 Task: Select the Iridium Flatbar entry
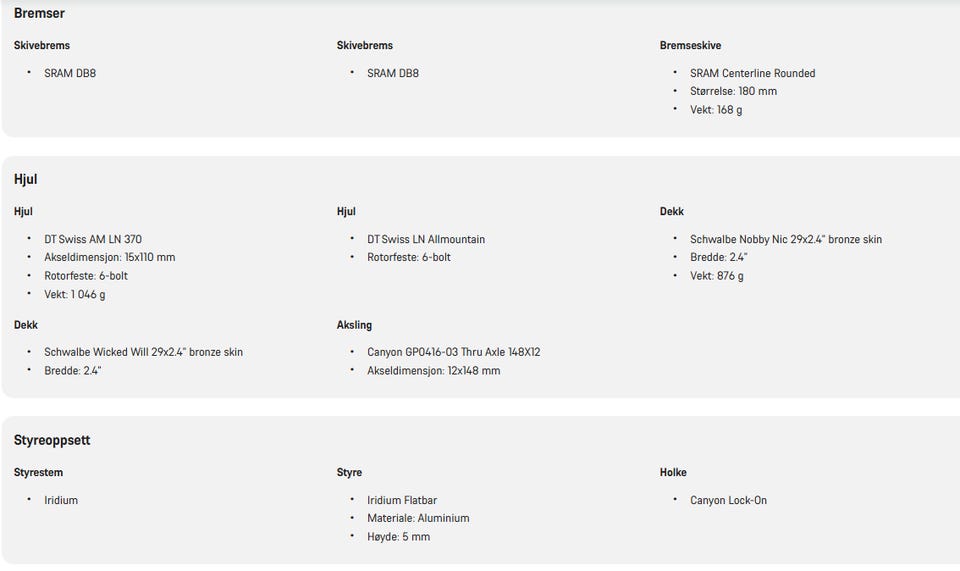point(402,500)
